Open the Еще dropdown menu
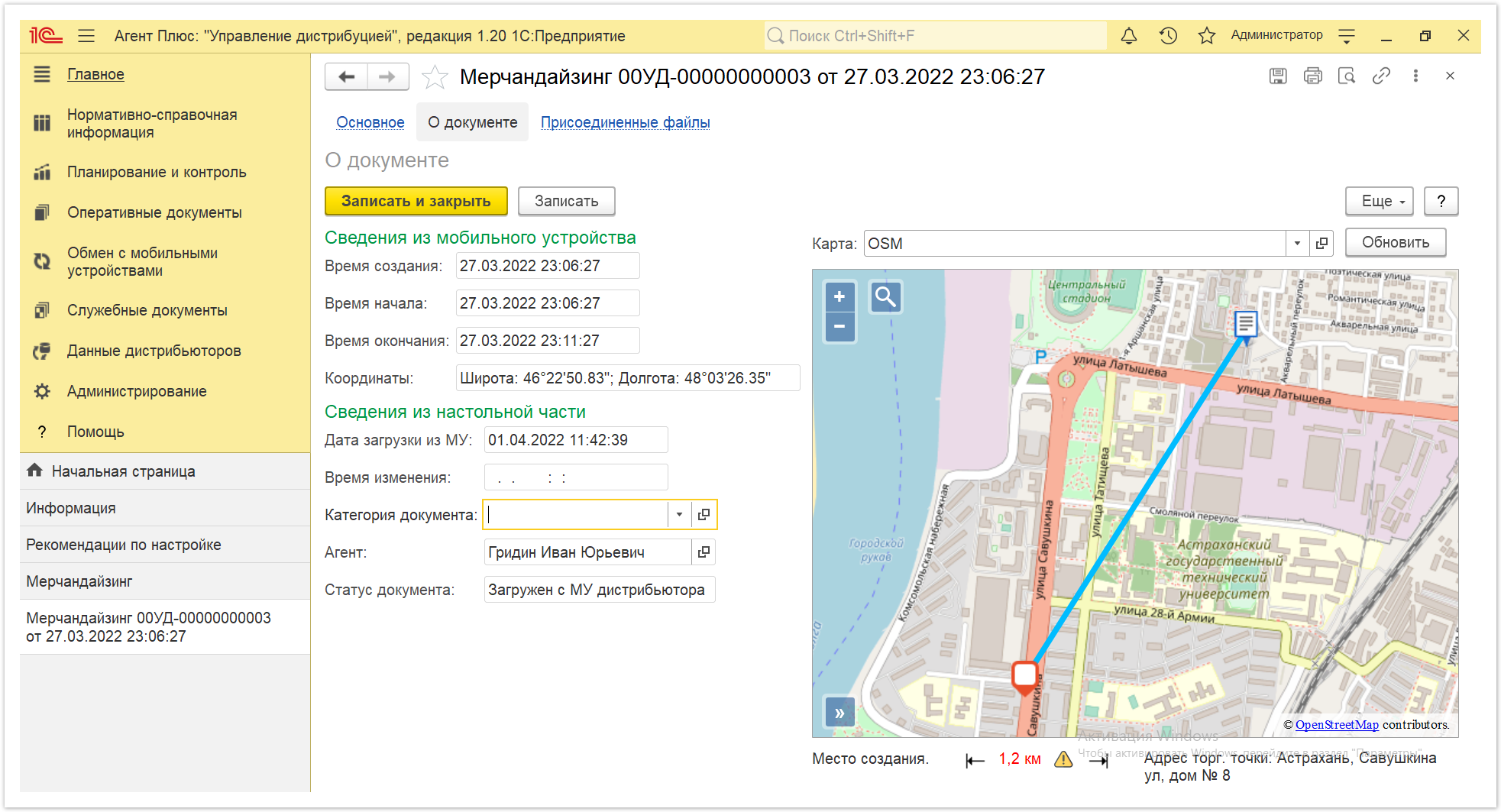Screen dimensions: 1501x812 click(x=1380, y=201)
